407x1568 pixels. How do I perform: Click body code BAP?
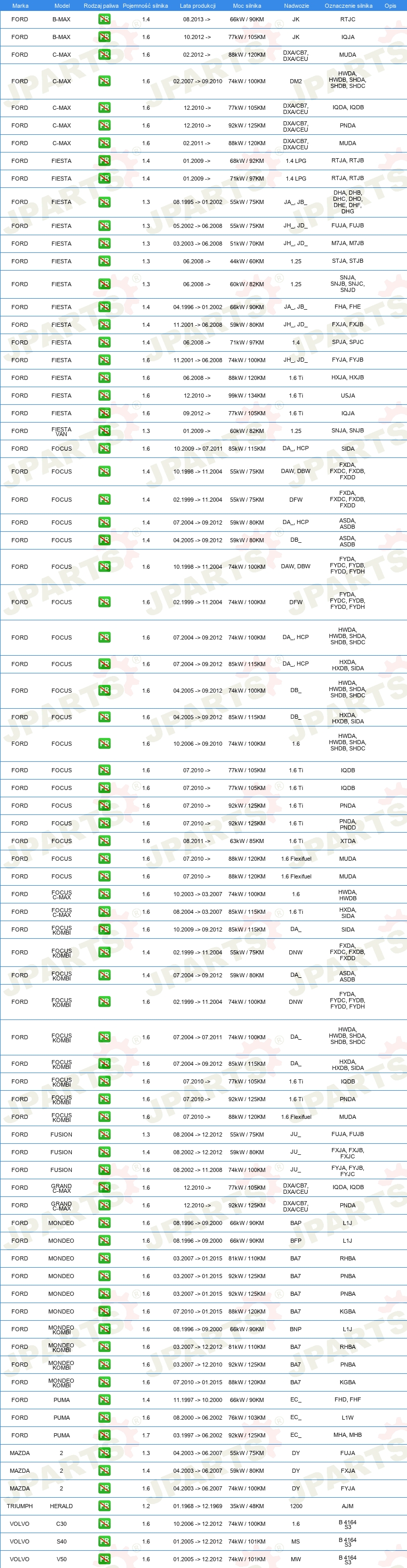[296, 1223]
